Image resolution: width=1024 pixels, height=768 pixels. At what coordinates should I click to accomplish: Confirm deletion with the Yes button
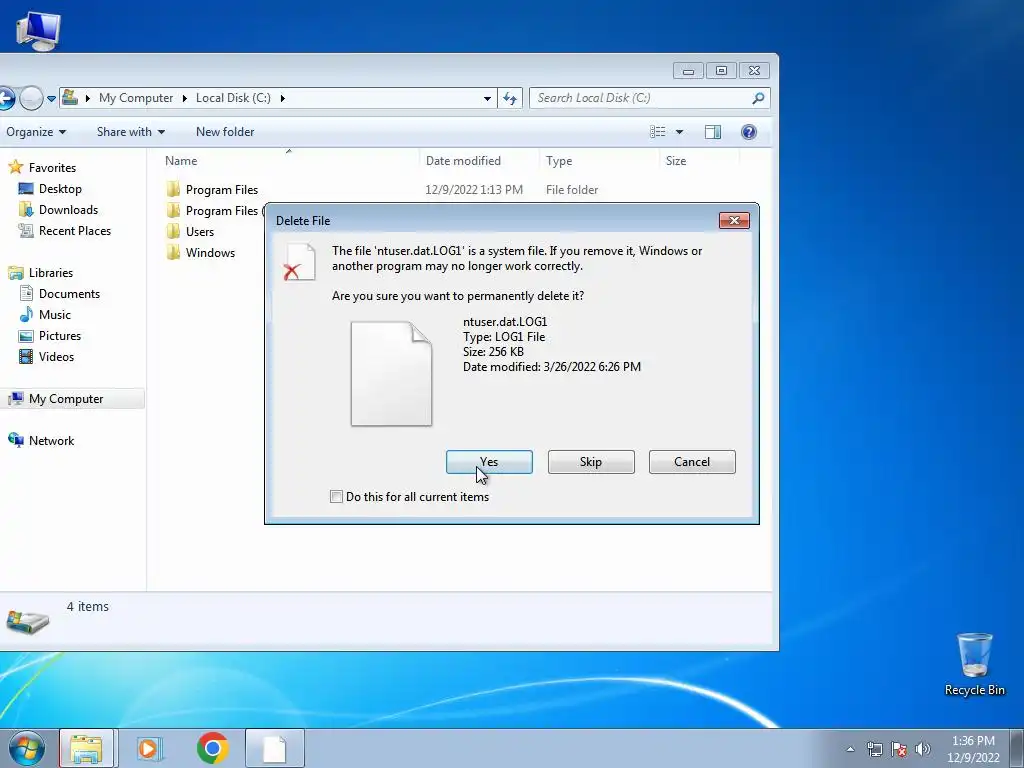click(489, 462)
